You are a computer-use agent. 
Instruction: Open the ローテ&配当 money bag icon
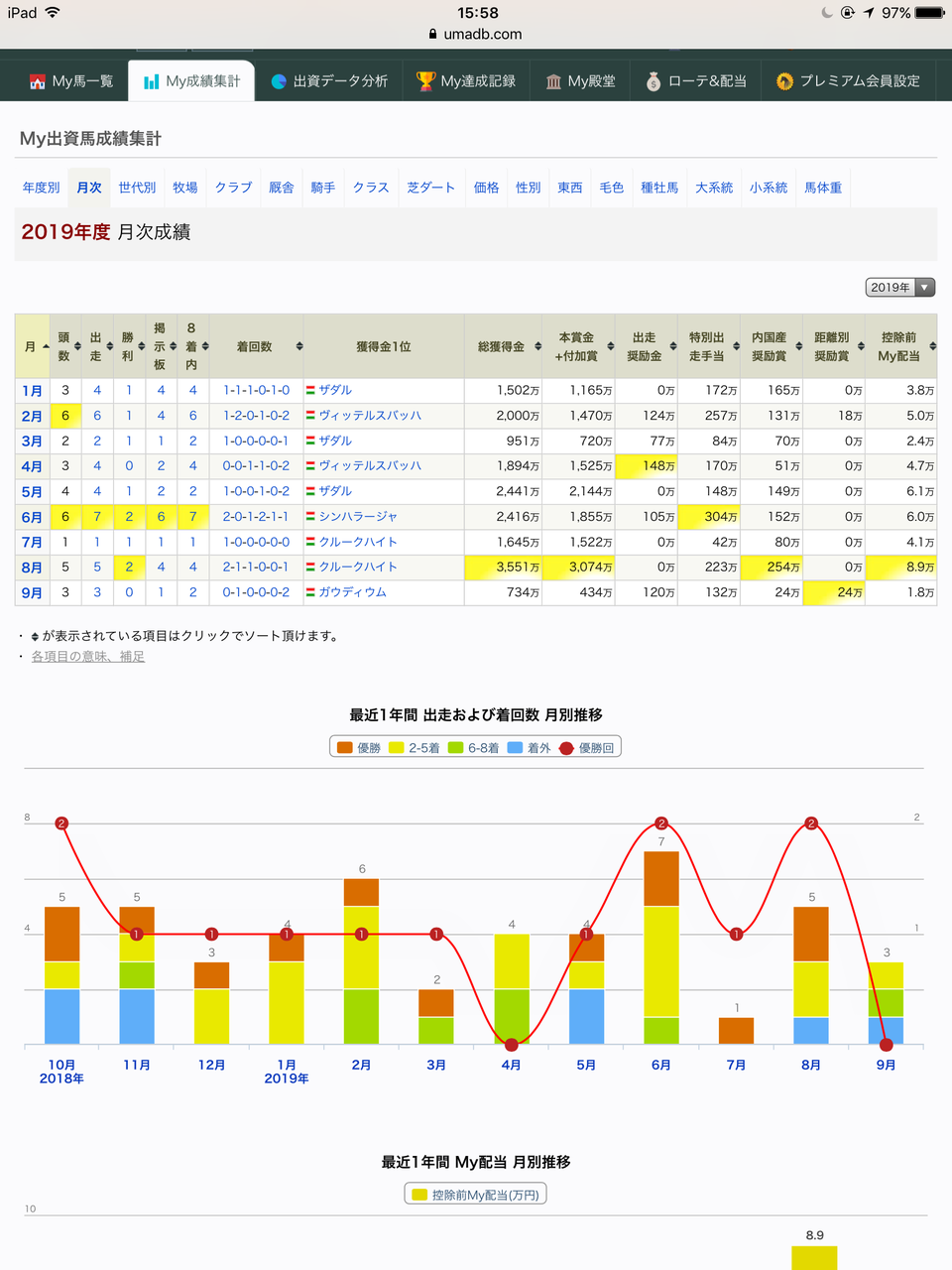click(653, 80)
